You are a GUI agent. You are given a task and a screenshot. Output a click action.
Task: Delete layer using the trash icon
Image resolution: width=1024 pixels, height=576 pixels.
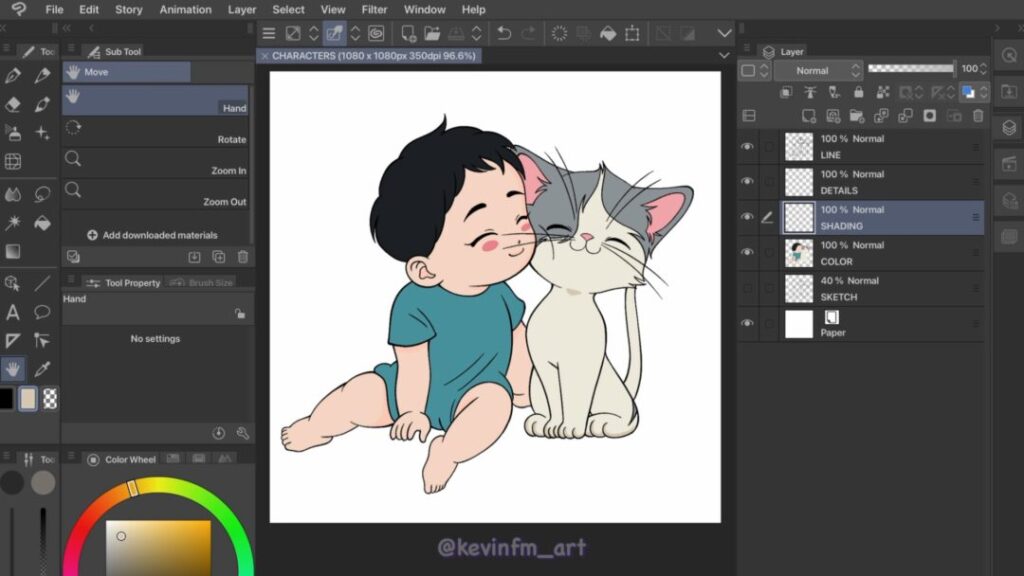(978, 116)
